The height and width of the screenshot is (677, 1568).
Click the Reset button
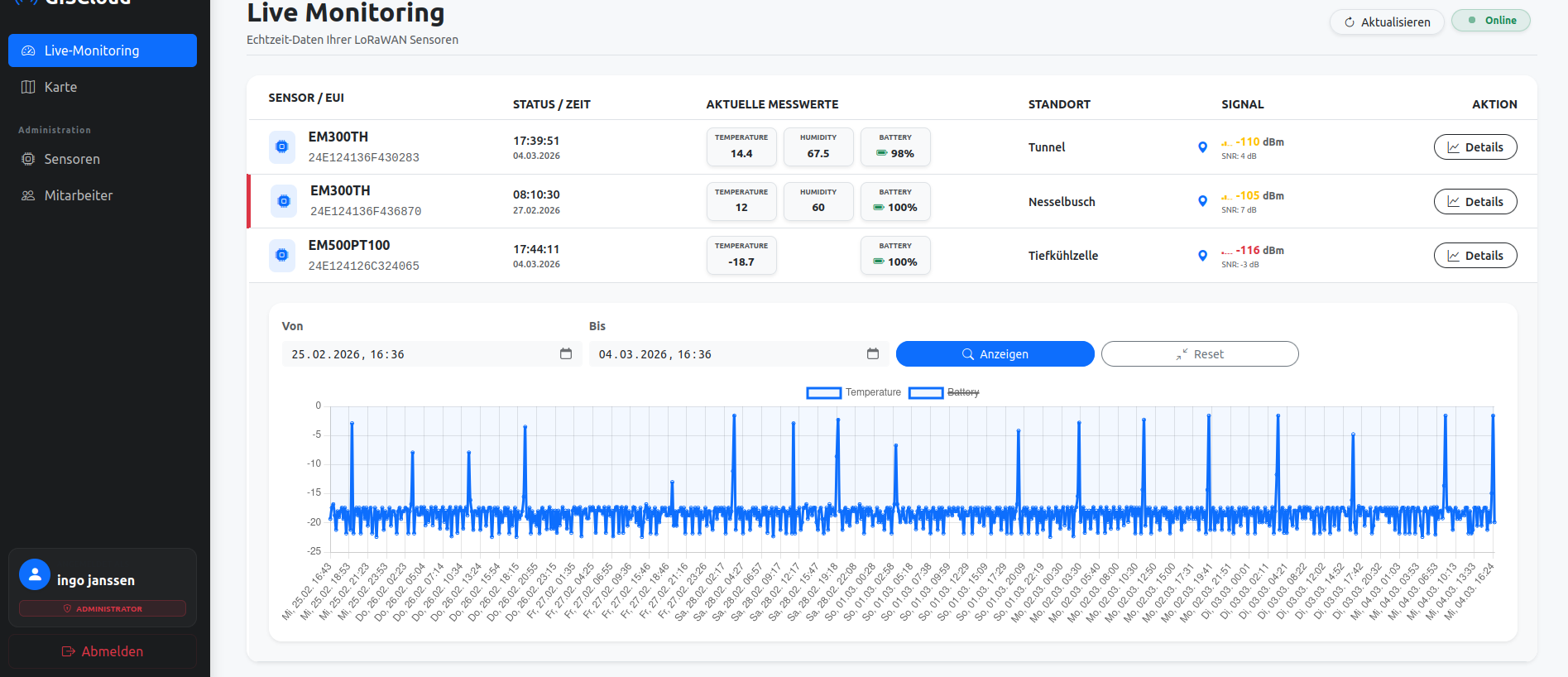1200,354
